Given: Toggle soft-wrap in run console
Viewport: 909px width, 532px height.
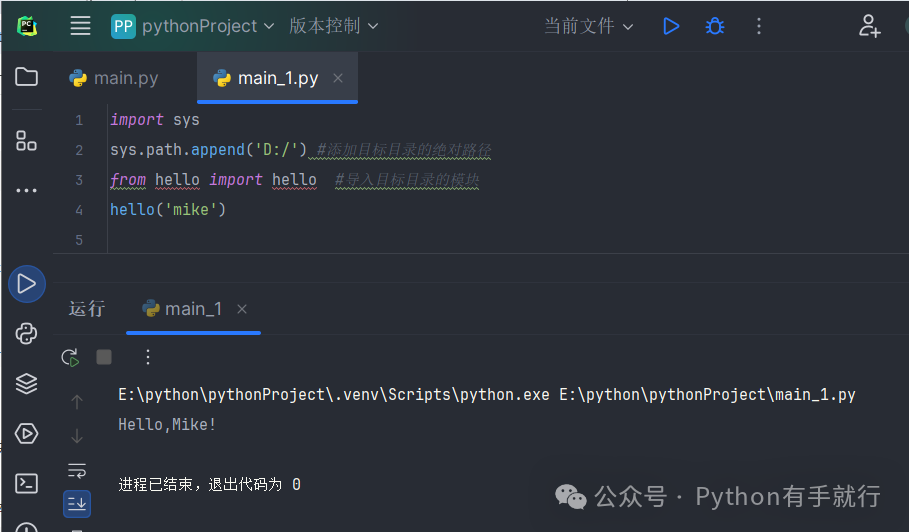Looking at the screenshot, I should pos(77,470).
